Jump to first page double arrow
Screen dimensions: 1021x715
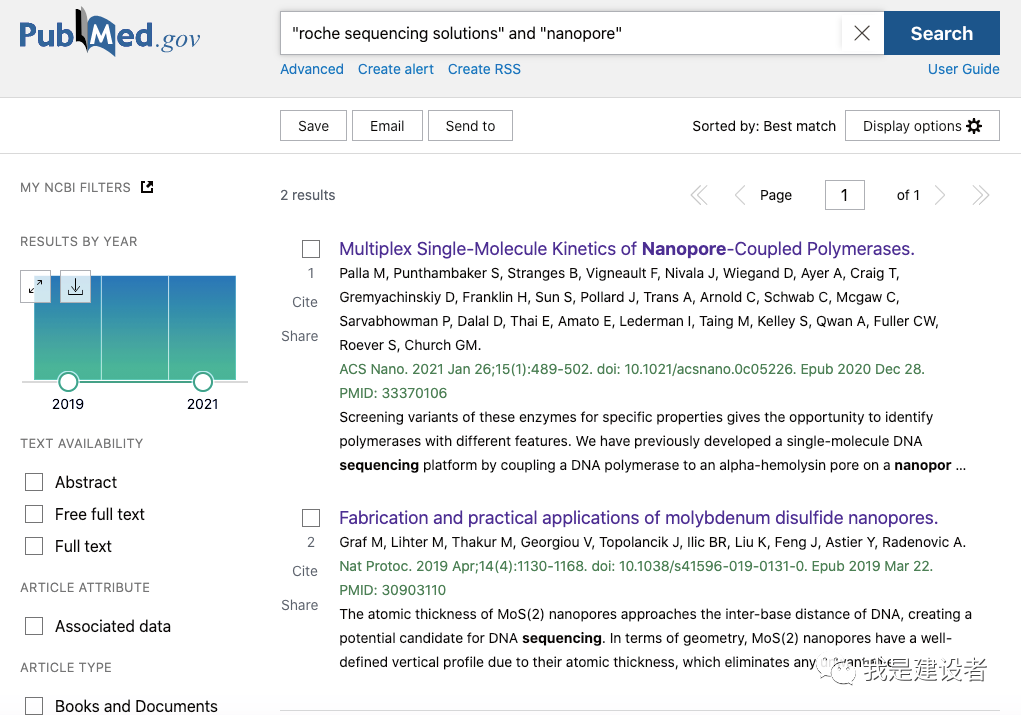coord(699,195)
